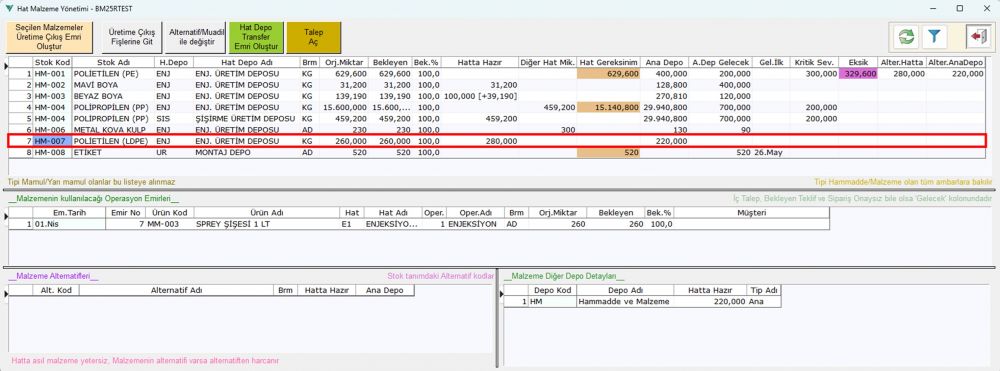This screenshot has height=371, width=1000.
Task: Click 'Depo Adı' column header
Action: tap(624, 290)
